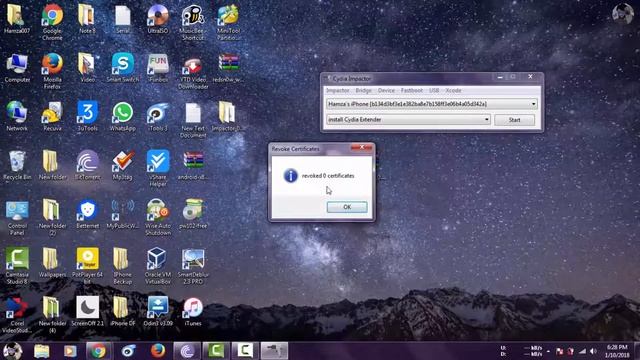
Task: Select the Wallpapers folder
Action: (x=52, y=262)
